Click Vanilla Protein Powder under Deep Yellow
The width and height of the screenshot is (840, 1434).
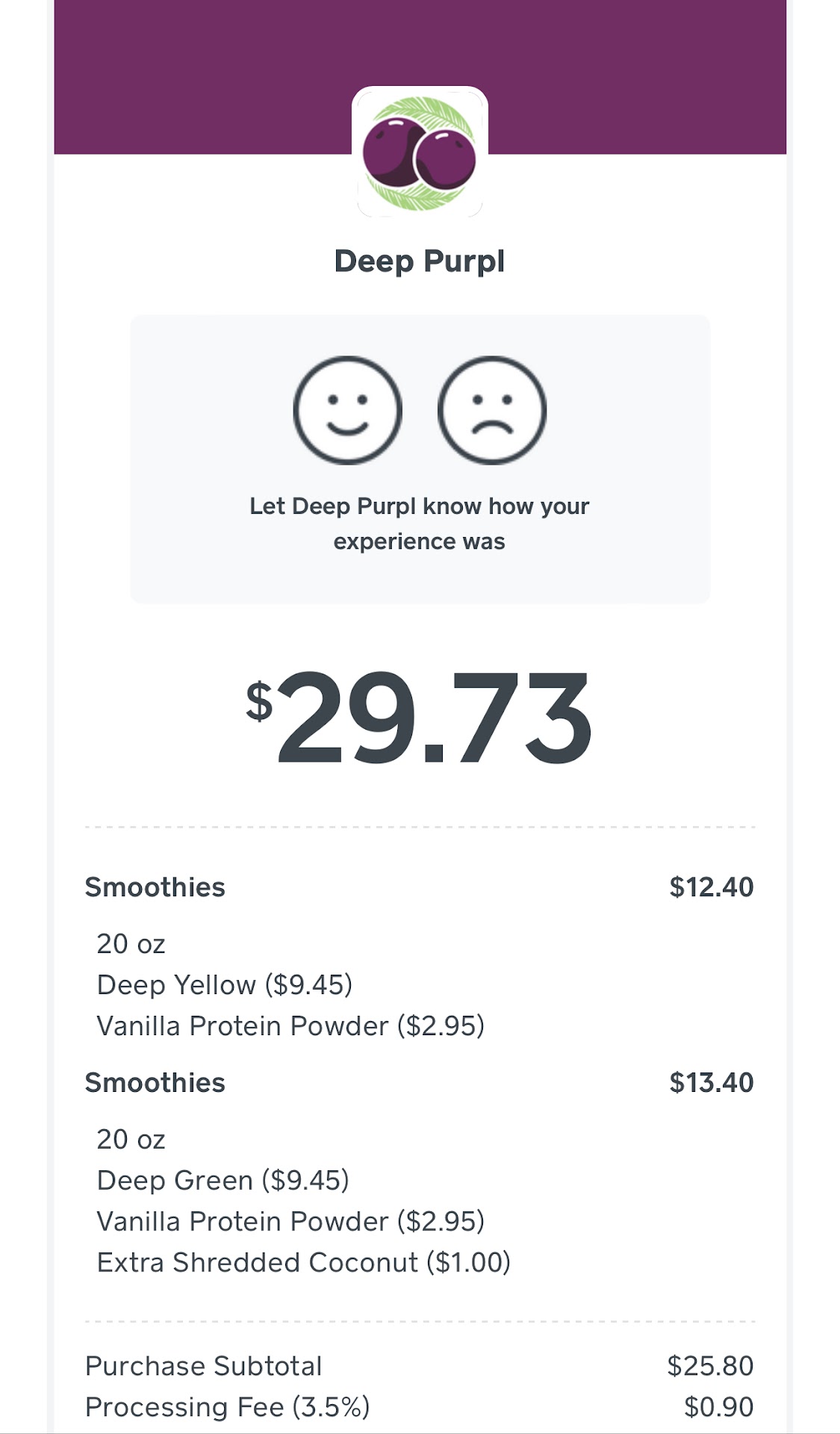pos(290,1026)
